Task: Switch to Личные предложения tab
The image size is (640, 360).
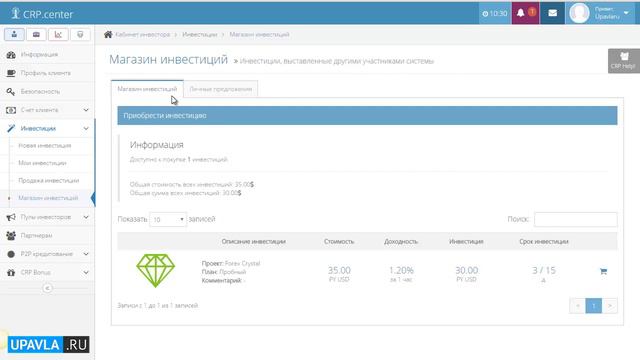Action: 220,89
